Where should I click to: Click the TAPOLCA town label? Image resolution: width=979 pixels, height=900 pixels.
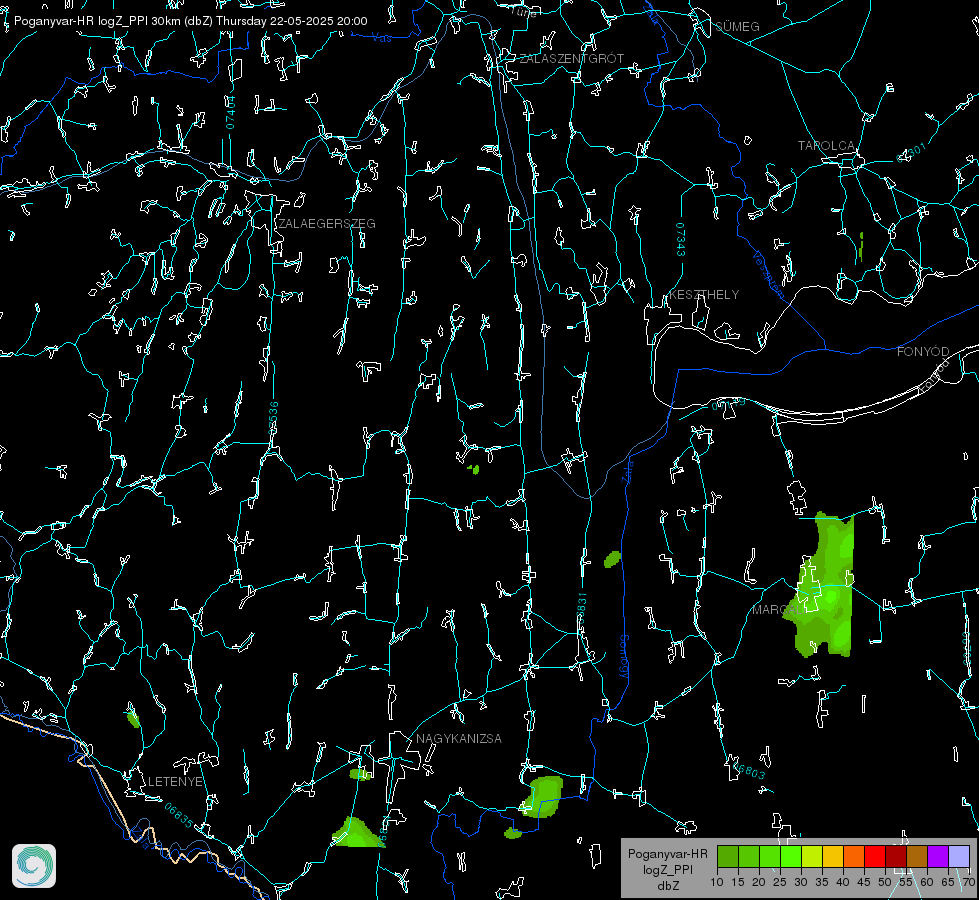[x=826, y=146]
